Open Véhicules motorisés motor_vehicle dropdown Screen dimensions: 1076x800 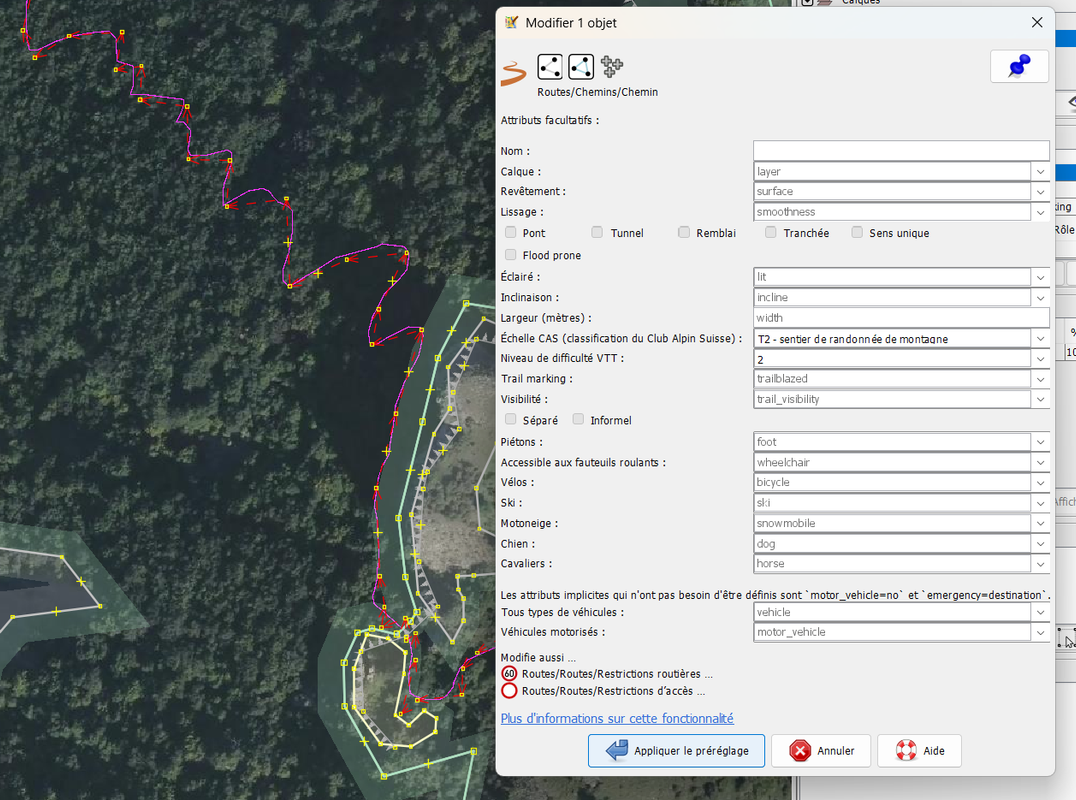[x=1040, y=633]
